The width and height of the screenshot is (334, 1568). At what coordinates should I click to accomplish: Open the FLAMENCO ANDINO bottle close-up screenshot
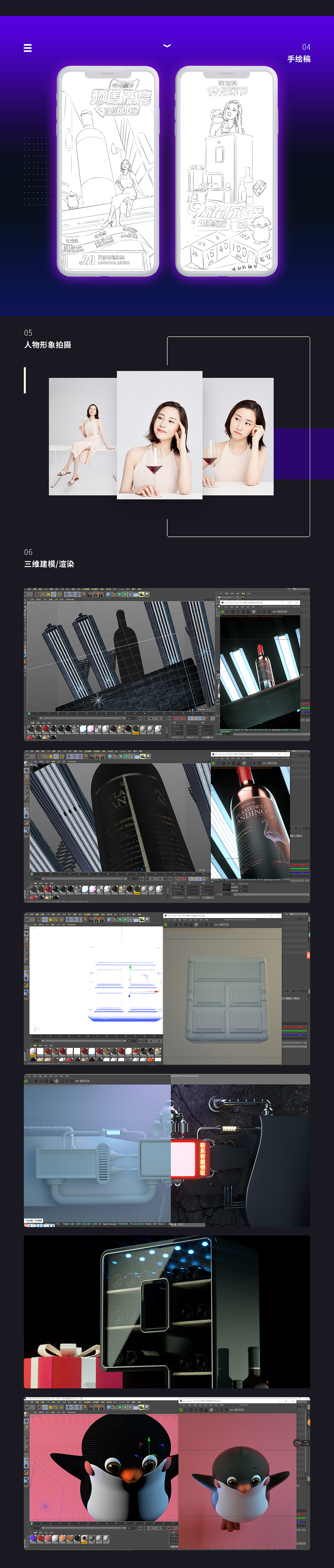click(167, 826)
